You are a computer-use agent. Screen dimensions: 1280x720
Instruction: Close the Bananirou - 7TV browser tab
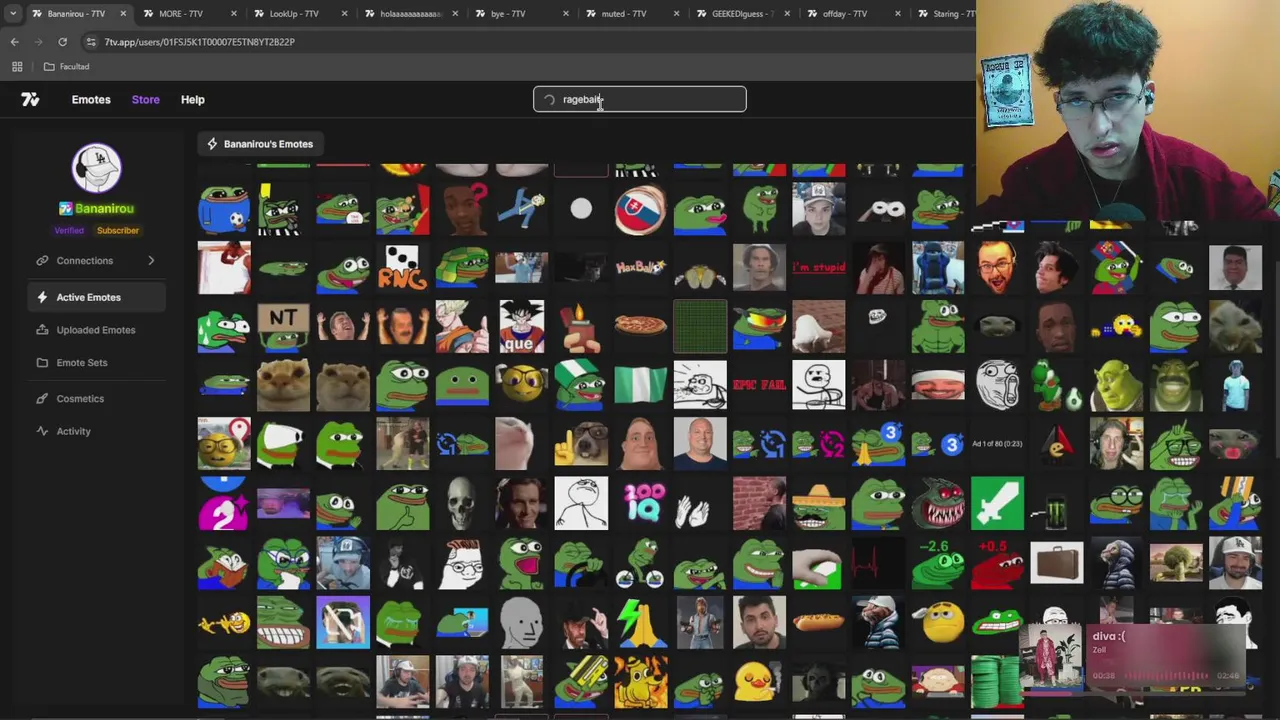click(123, 14)
